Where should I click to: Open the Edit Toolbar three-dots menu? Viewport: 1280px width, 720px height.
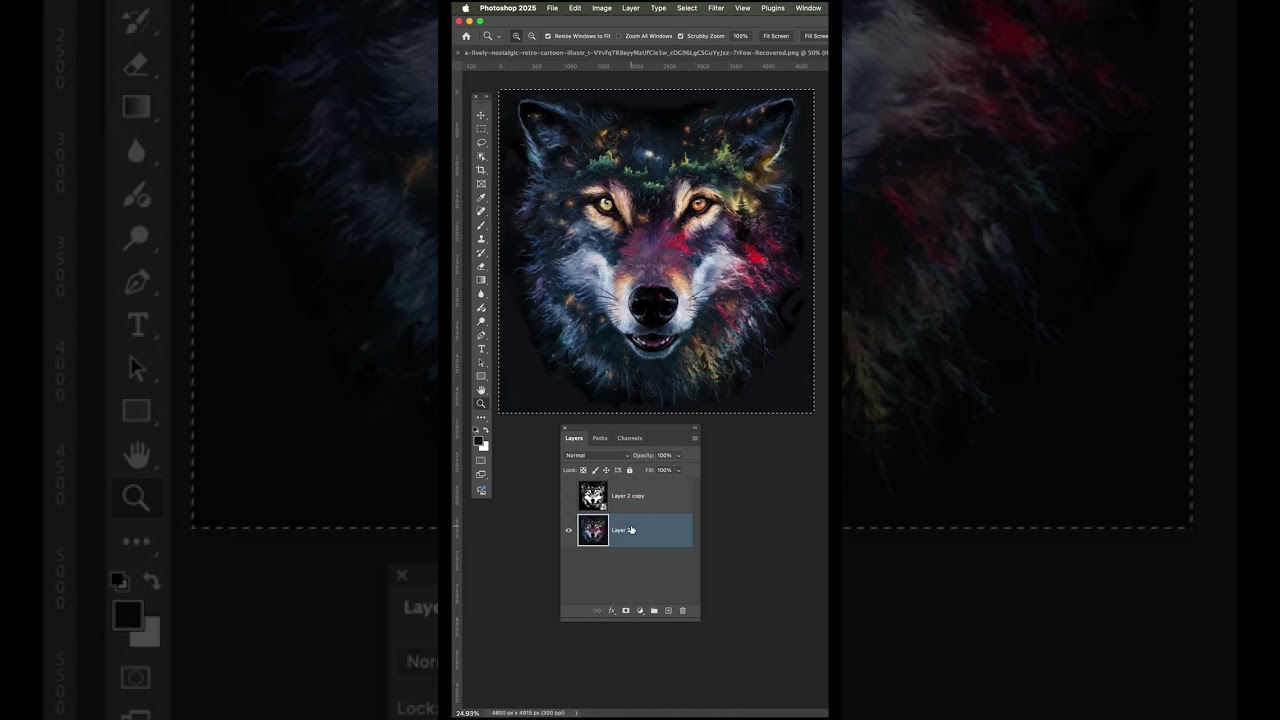481,417
